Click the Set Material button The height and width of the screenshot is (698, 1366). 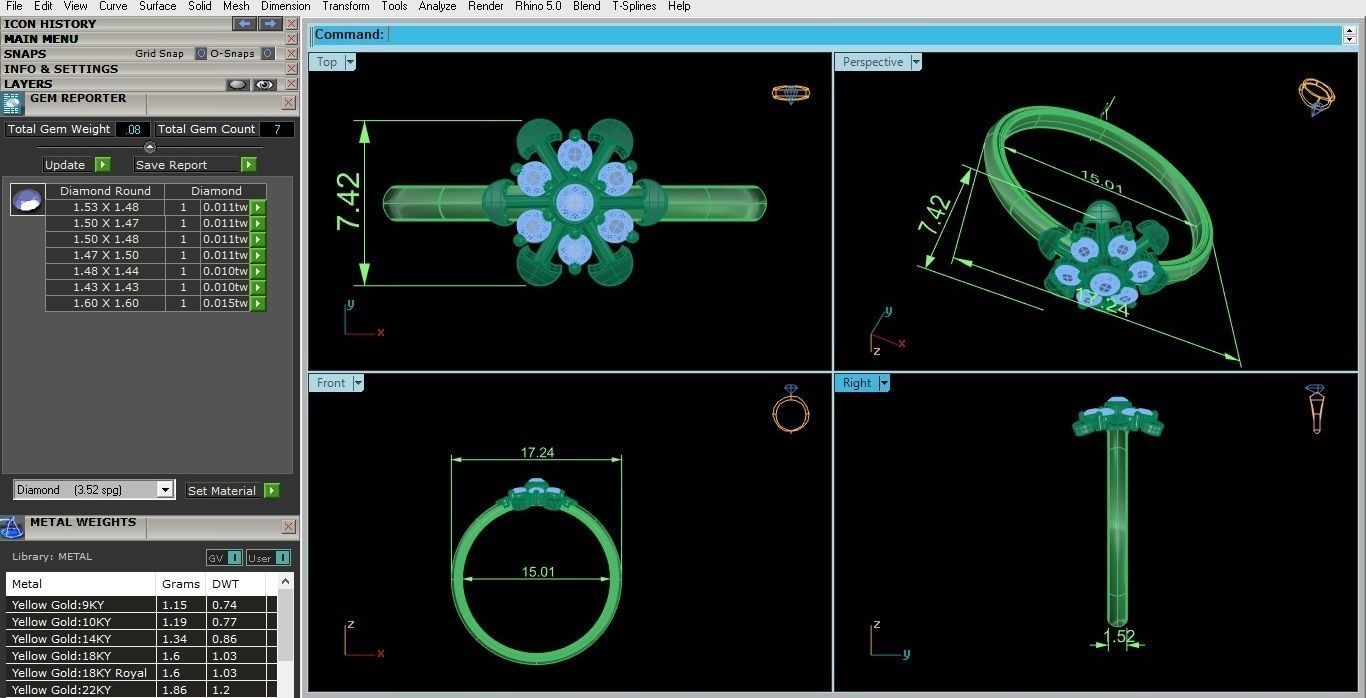(222, 491)
